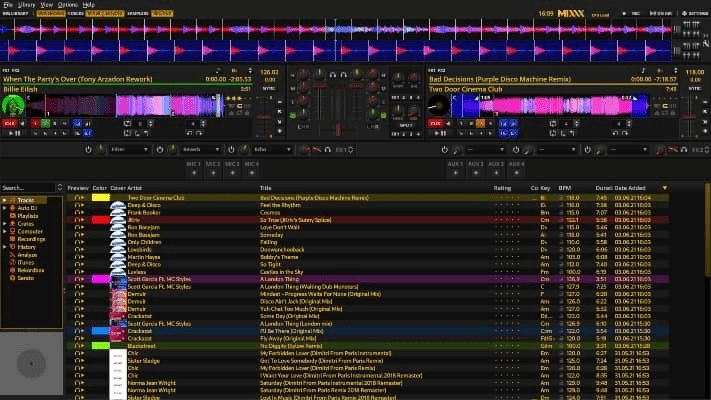Screen dimensions: 711x400
Task: Click deck 2 SYNC button
Action: point(695,88)
